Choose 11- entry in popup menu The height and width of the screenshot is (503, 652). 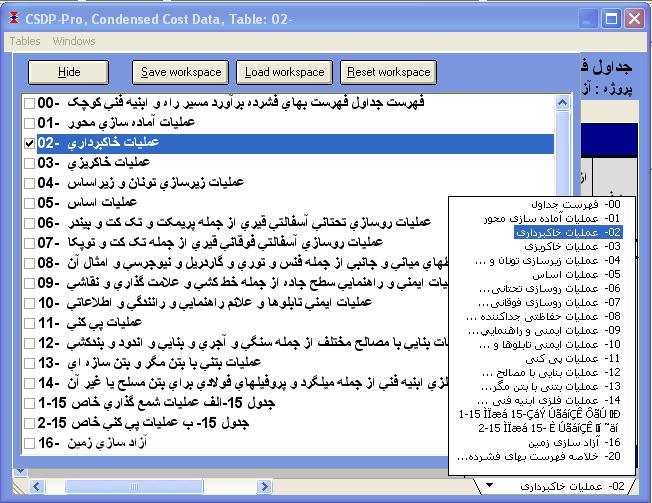(x=573, y=359)
